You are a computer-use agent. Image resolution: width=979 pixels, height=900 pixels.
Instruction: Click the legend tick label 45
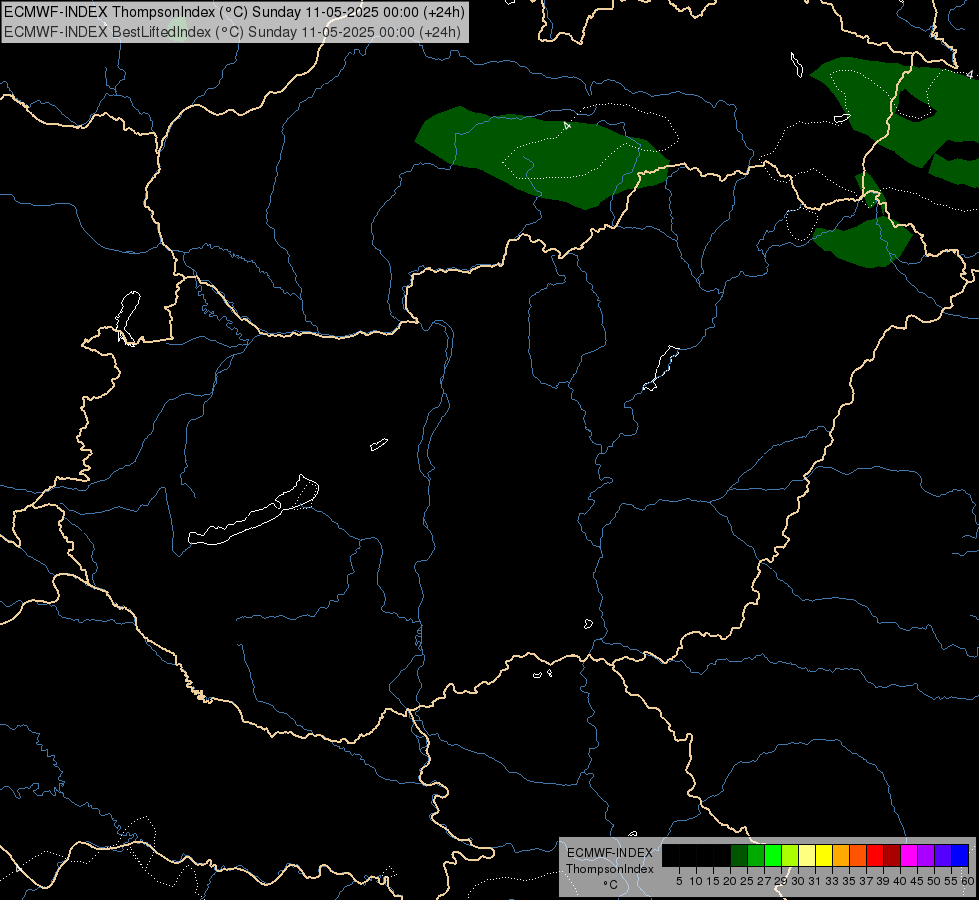click(x=918, y=881)
